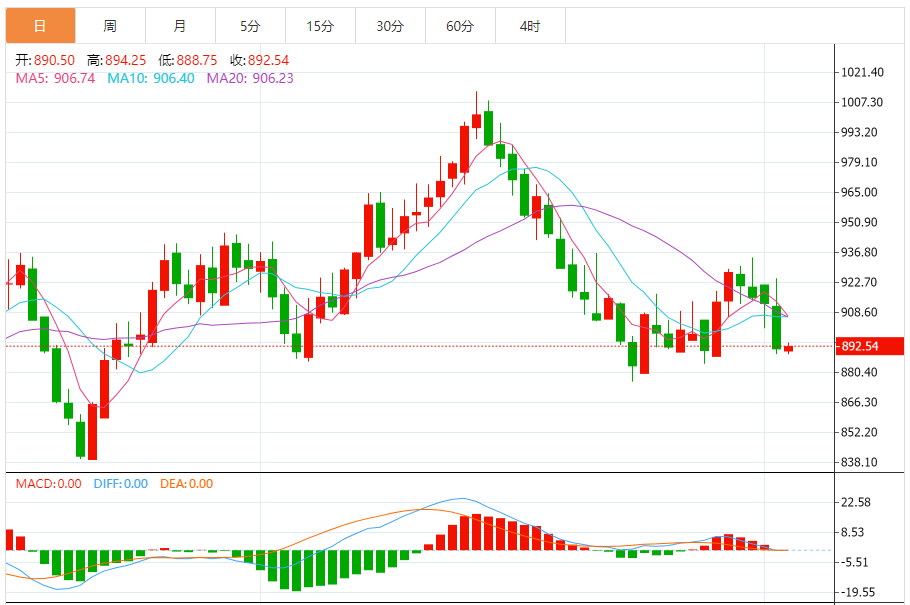Click the DEA:0.00 label
910x605 pixels.
(186, 484)
